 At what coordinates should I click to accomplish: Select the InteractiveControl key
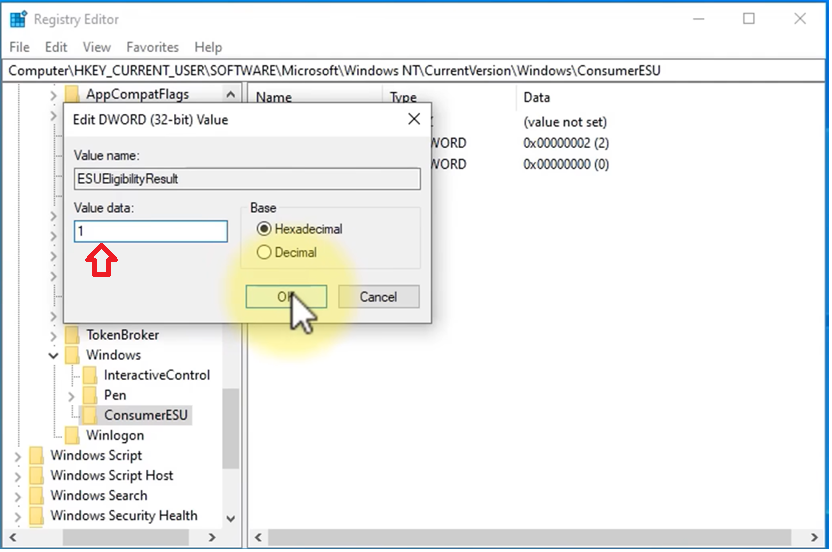(x=157, y=375)
